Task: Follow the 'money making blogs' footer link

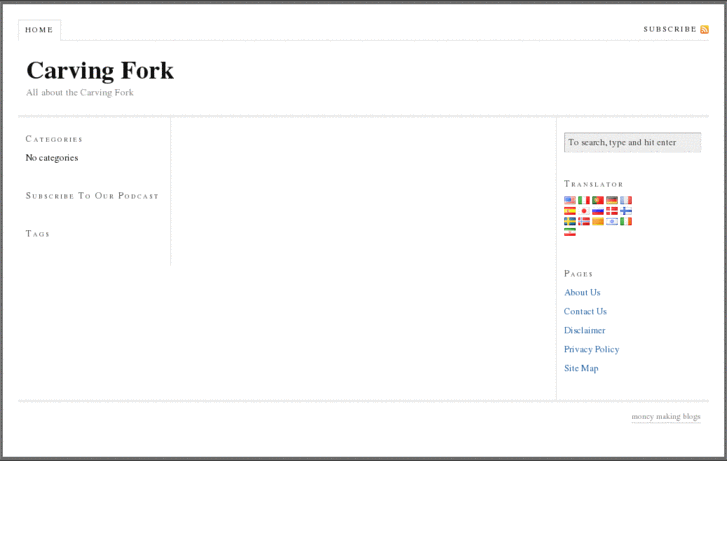Action: (x=666, y=417)
